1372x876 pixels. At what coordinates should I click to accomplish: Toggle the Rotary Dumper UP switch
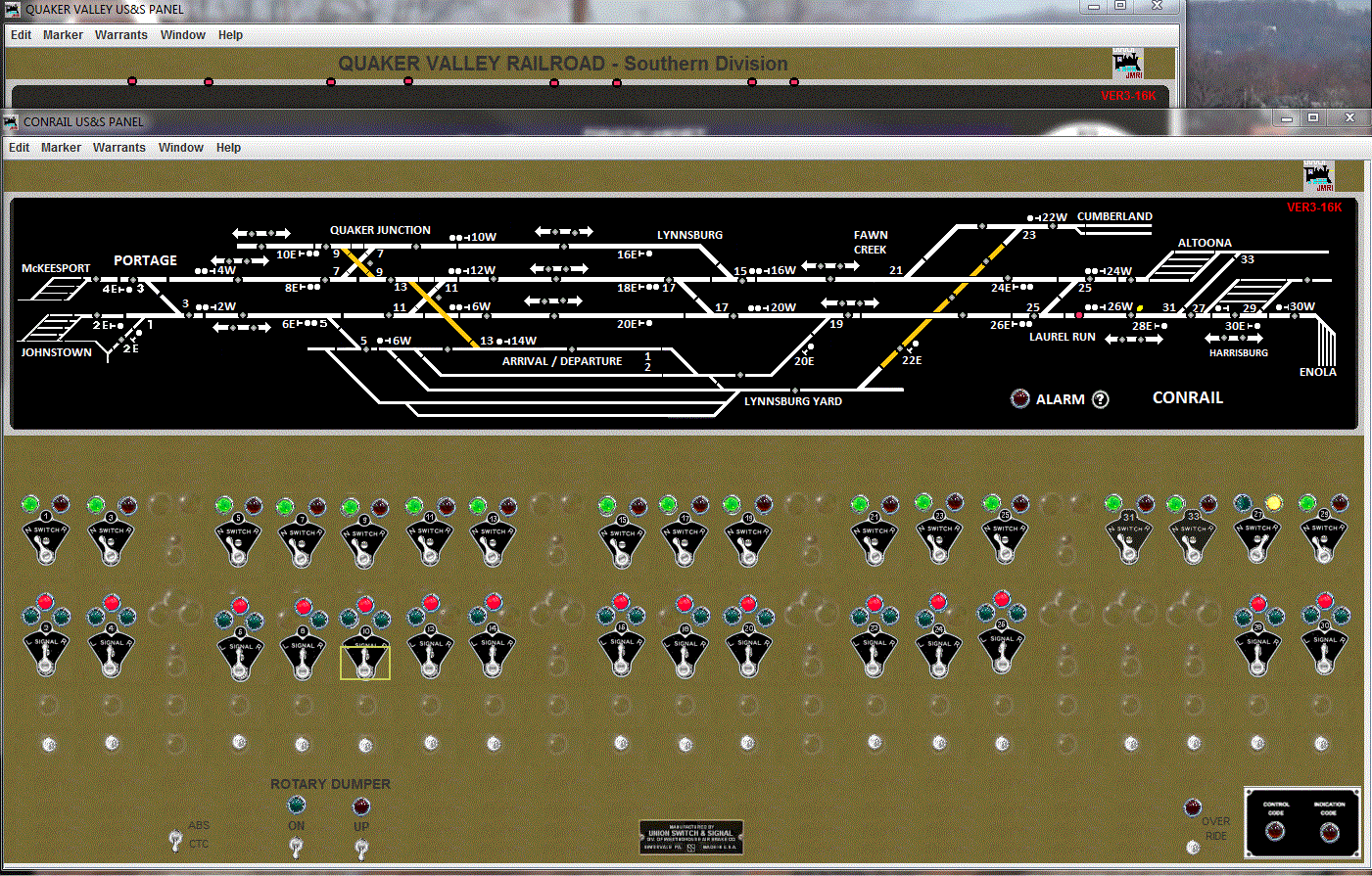(361, 848)
